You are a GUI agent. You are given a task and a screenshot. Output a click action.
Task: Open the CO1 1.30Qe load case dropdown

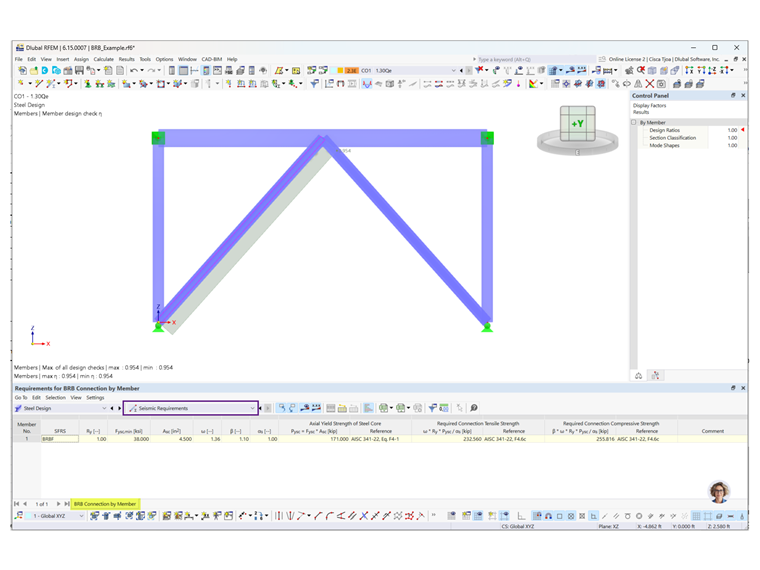[x=453, y=70]
